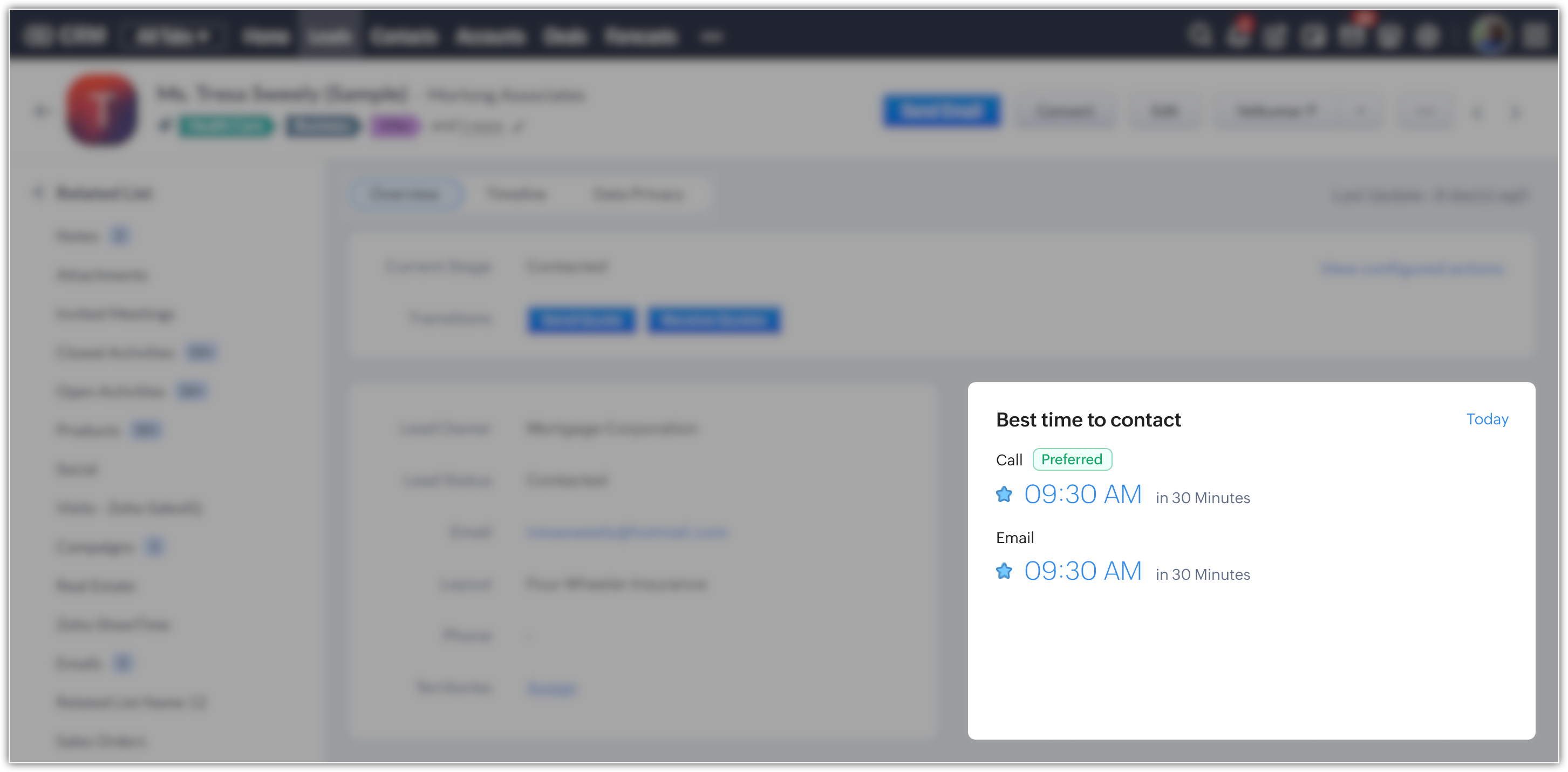1568x772 pixels.
Task: Open the Contacts module tab
Action: (x=404, y=37)
